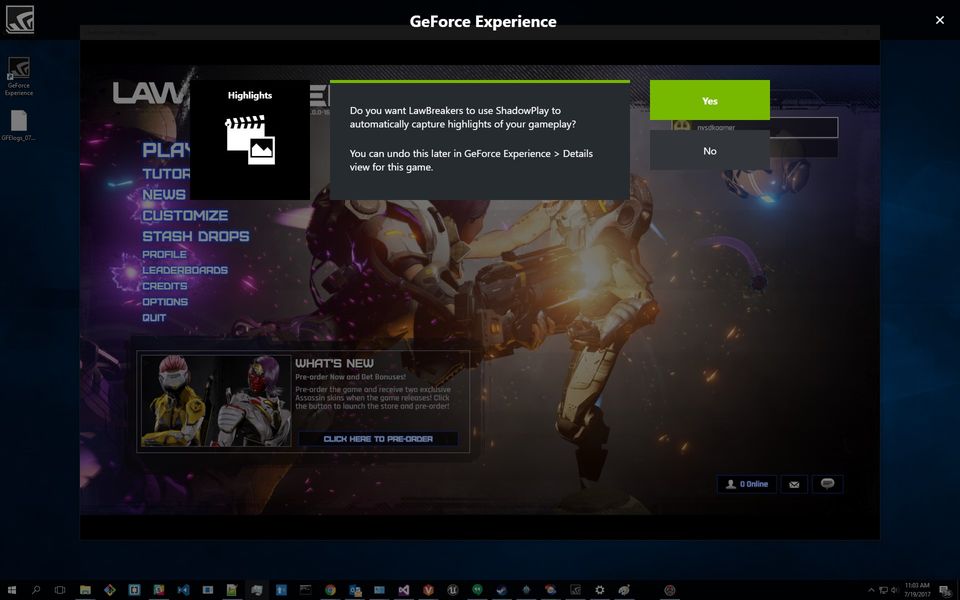Click the Highlights clapperboard tile

click(250, 140)
